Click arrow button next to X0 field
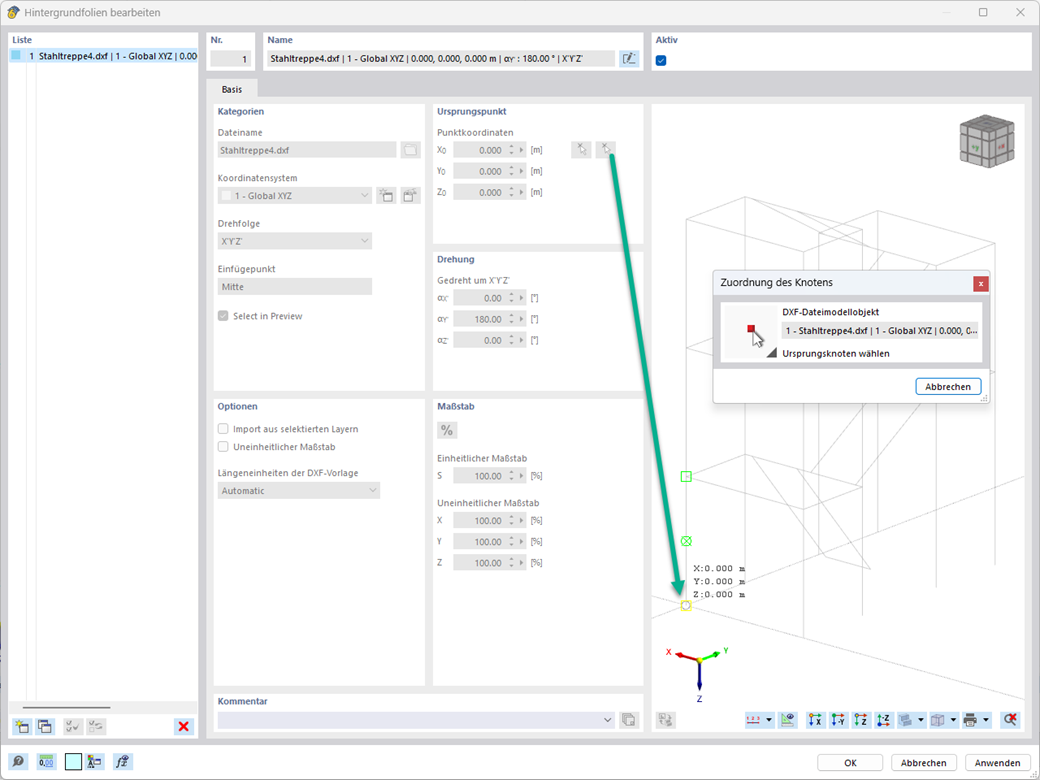The image size is (1040, 780). pos(521,151)
